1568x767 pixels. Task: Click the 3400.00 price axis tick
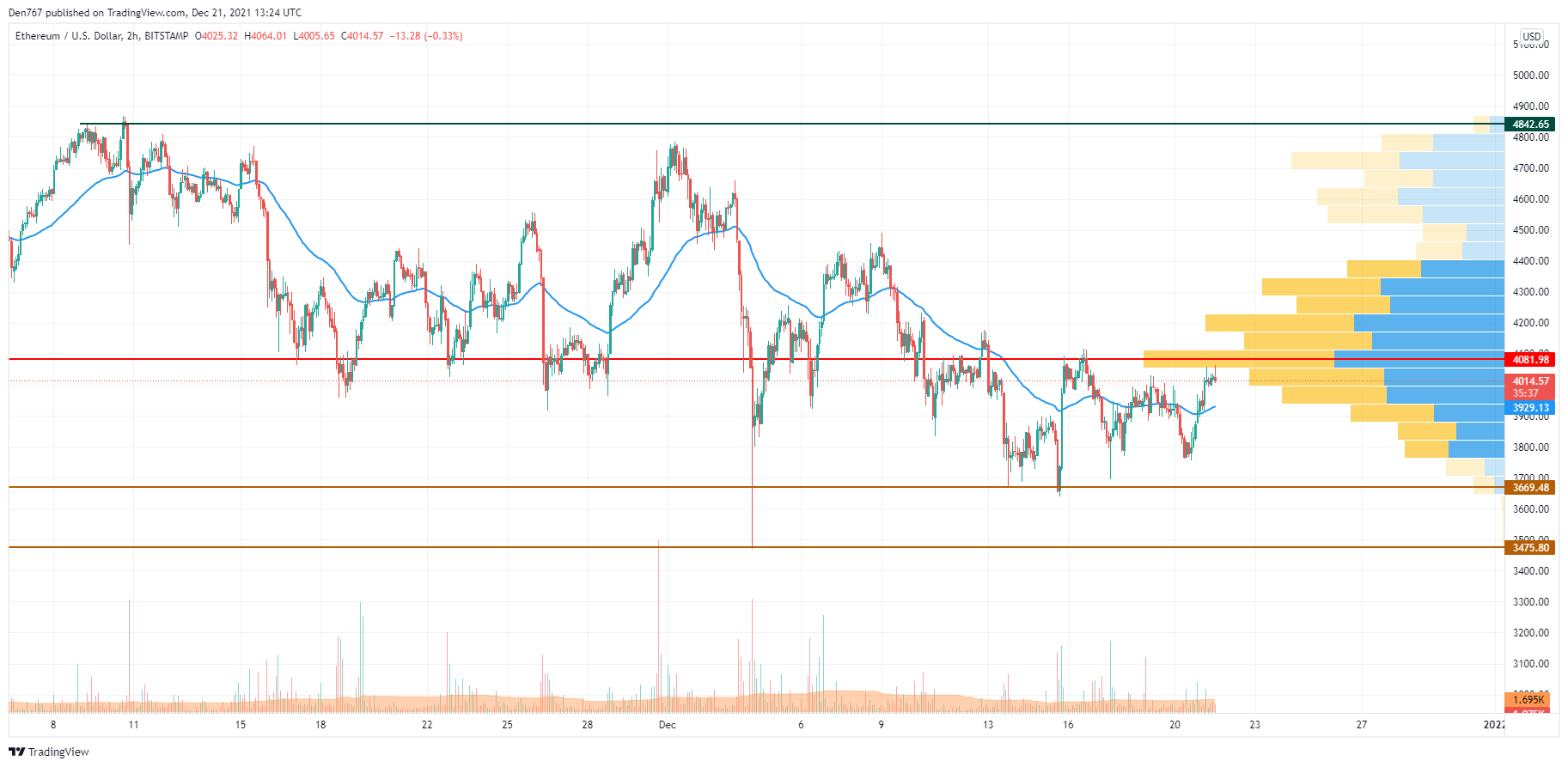pyautogui.click(x=1531, y=571)
